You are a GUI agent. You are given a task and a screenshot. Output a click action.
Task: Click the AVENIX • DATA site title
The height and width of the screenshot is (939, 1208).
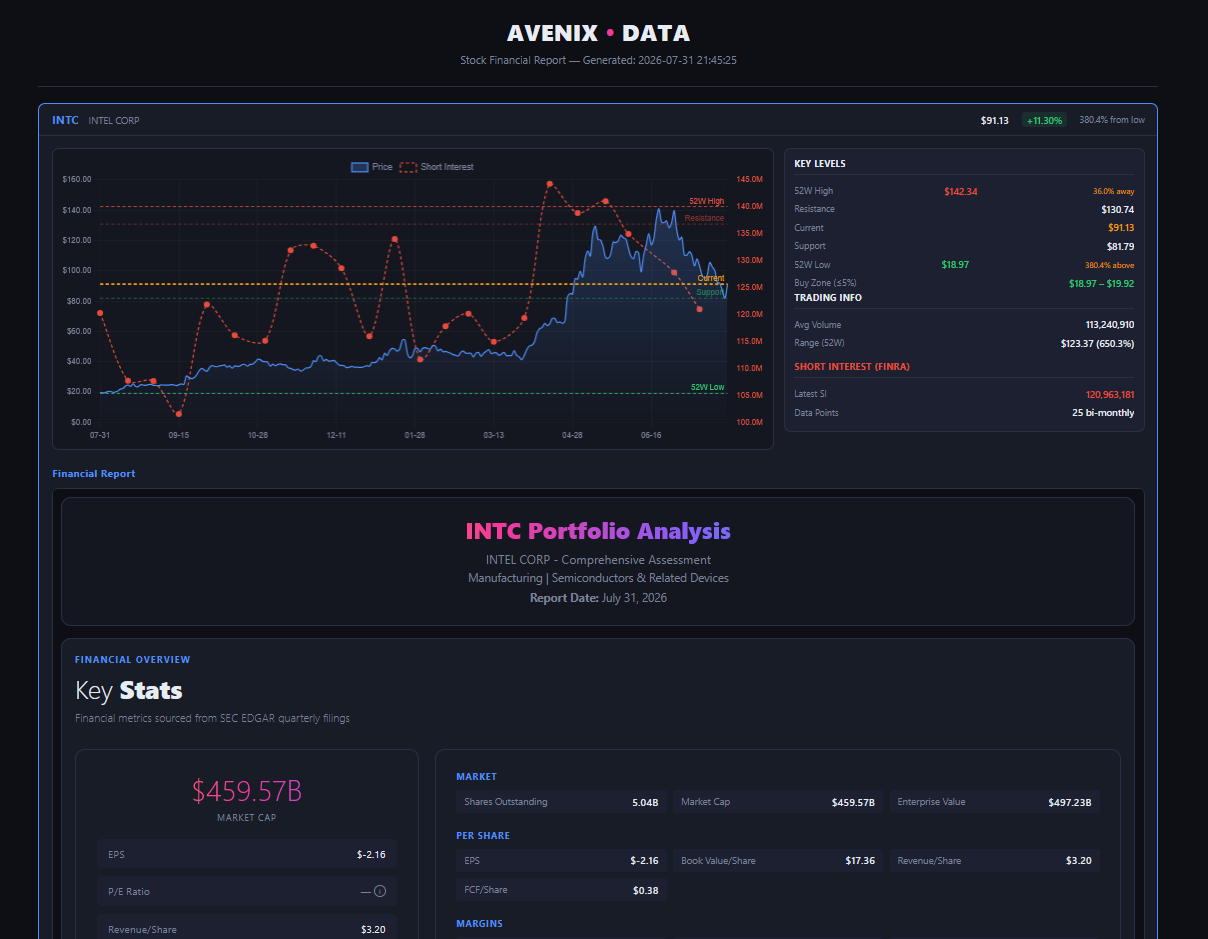click(x=598, y=33)
